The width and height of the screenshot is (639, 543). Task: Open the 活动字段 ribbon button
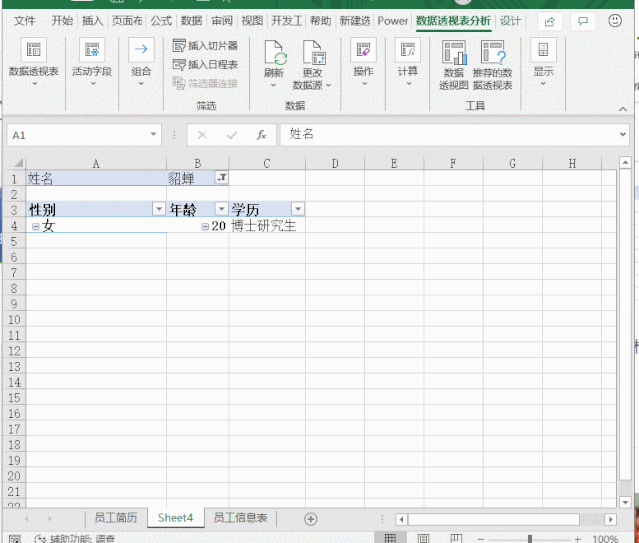(x=92, y=61)
